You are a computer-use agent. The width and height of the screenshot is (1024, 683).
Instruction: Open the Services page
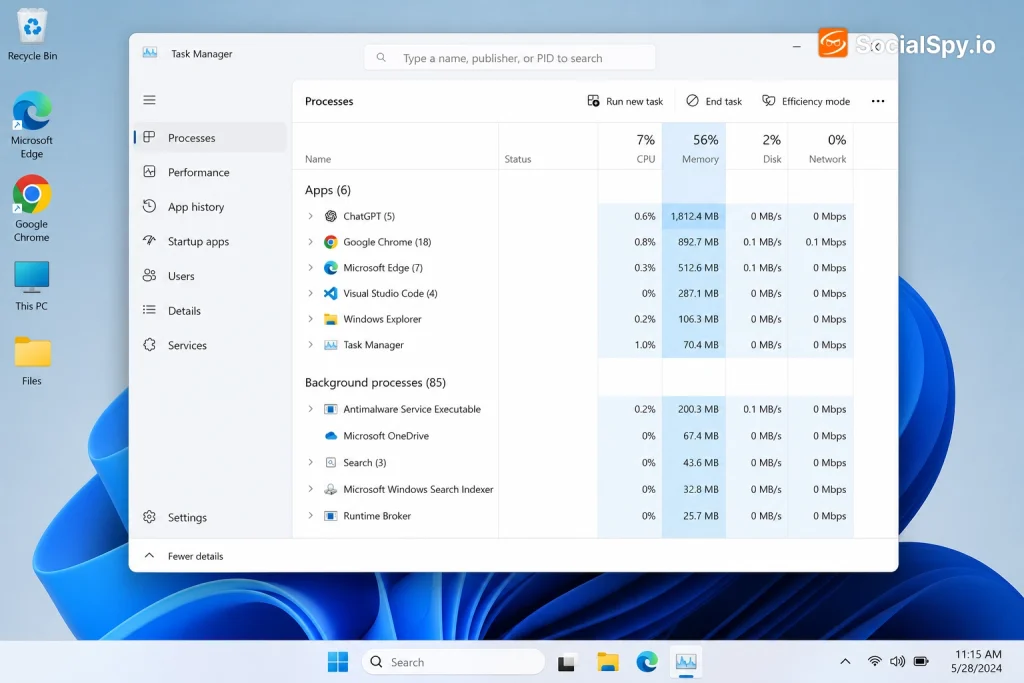click(x=210, y=345)
